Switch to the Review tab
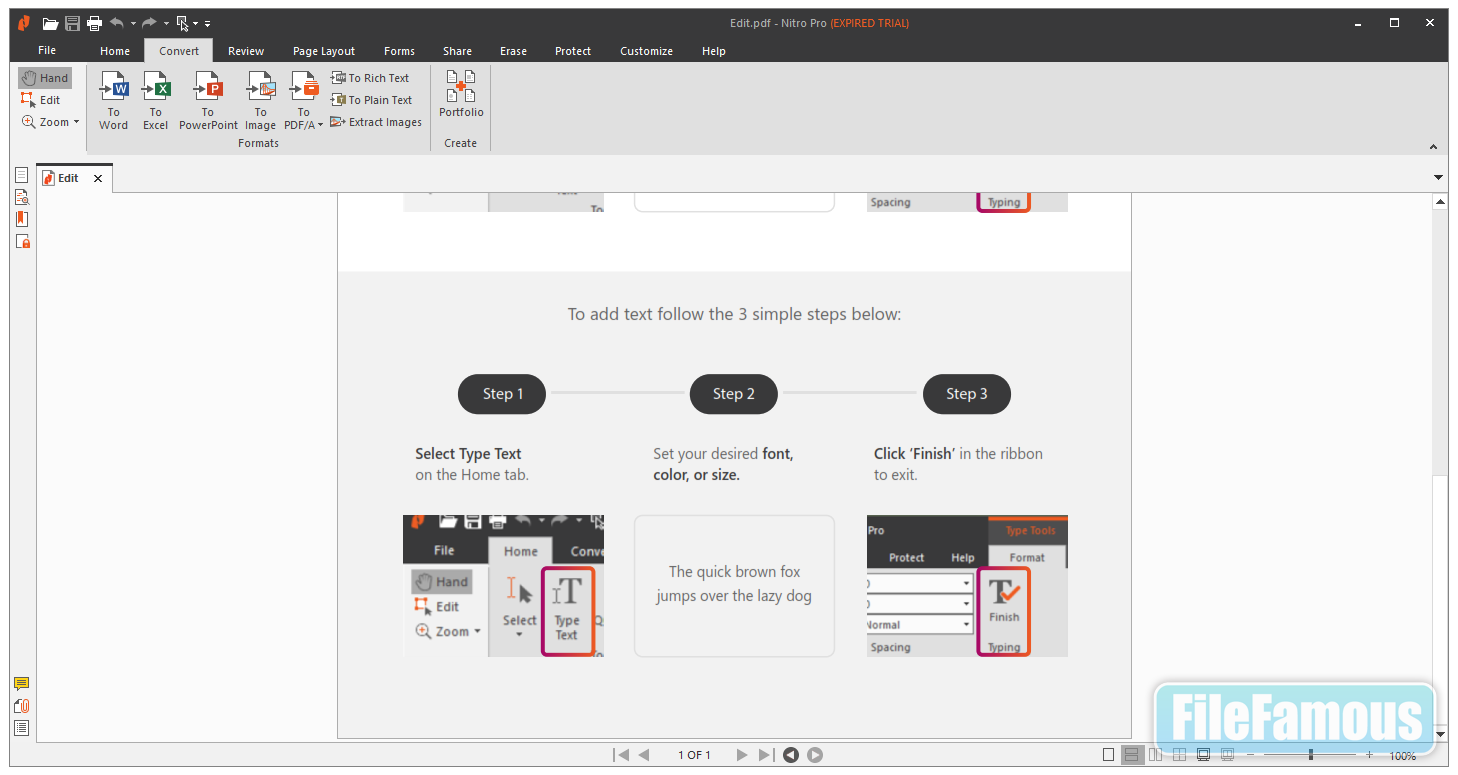Screen dimensions: 1458x775 tap(246, 51)
